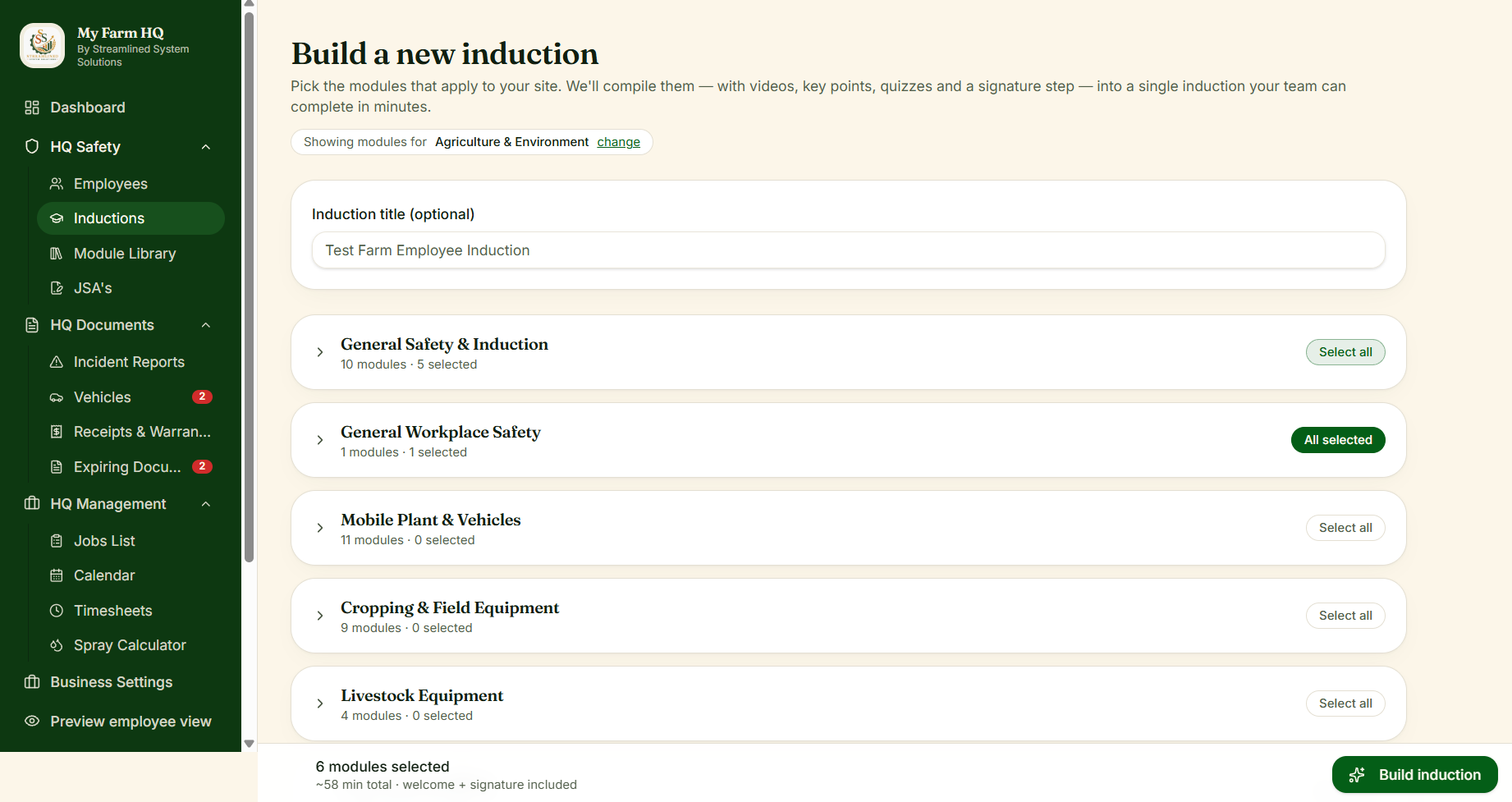Viewport: 1512px width, 802px height.
Task: Click the Inductions graduation cap icon
Action: tap(57, 218)
